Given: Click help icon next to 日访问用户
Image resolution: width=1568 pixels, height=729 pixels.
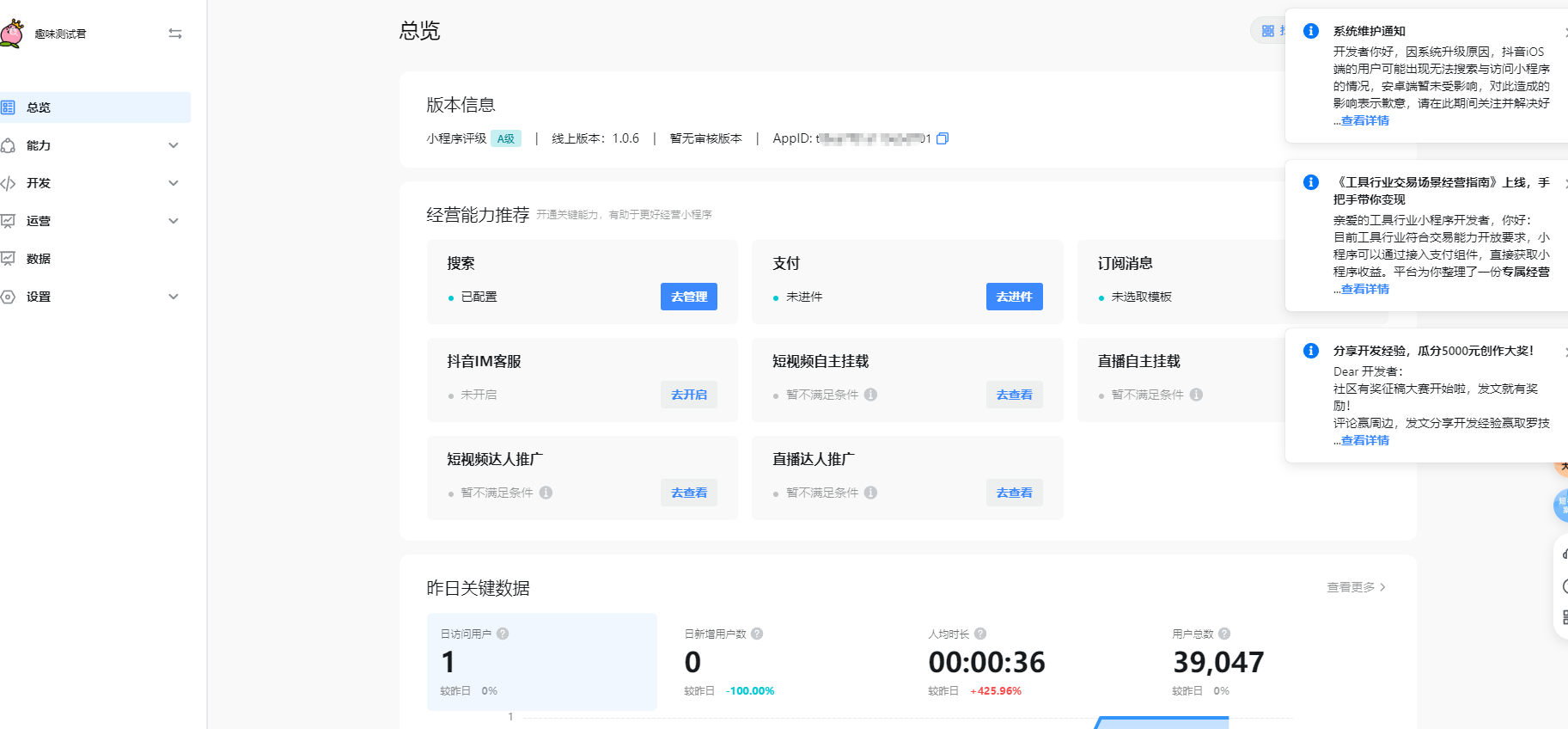Looking at the screenshot, I should coord(503,634).
